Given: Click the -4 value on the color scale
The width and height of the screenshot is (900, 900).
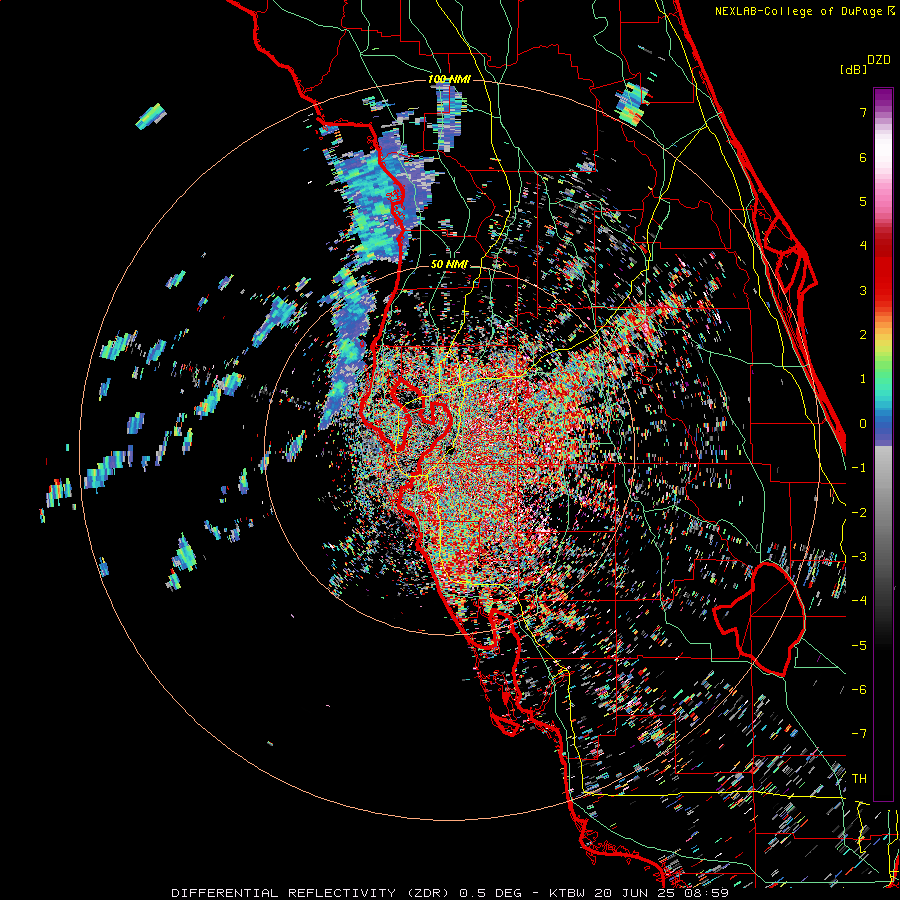Looking at the screenshot, I should pyautogui.click(x=859, y=601).
